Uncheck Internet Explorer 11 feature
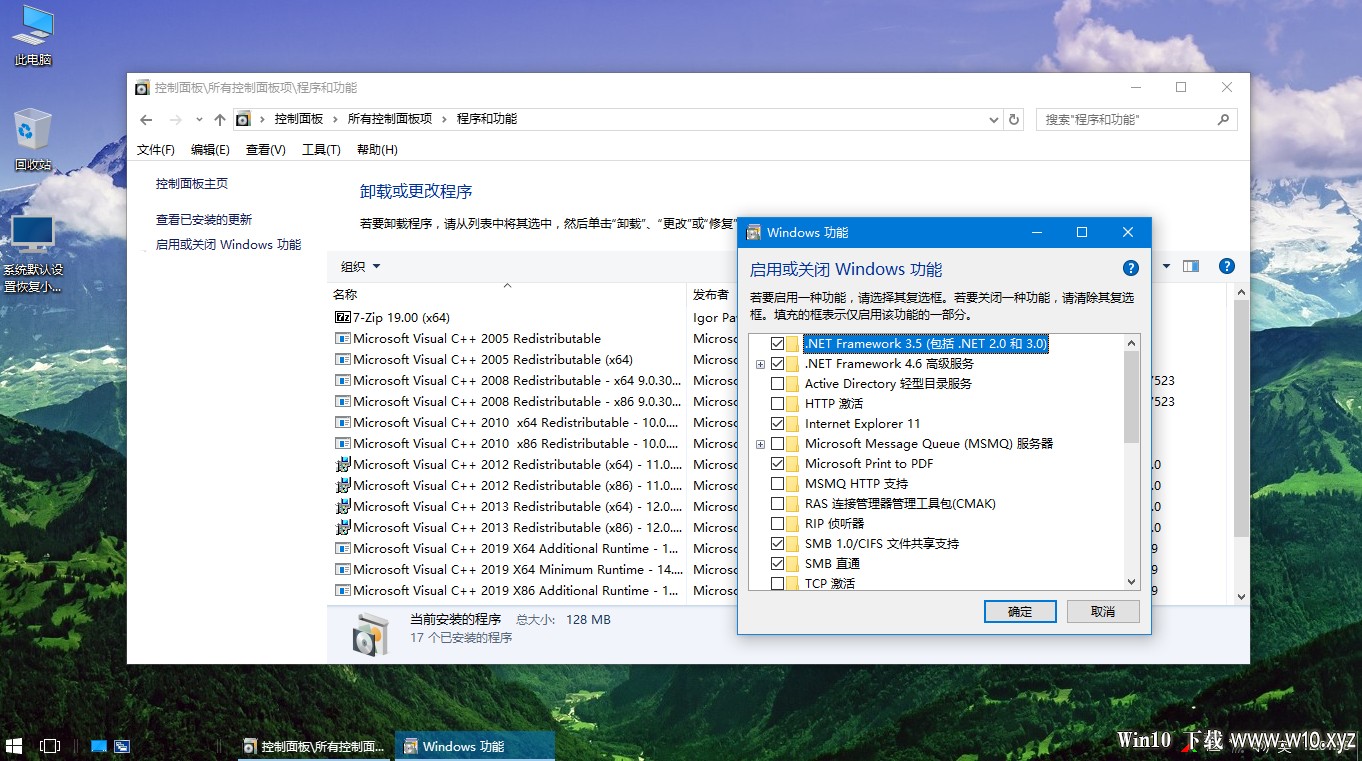Screen dimensions: 1362x761 pos(777,423)
